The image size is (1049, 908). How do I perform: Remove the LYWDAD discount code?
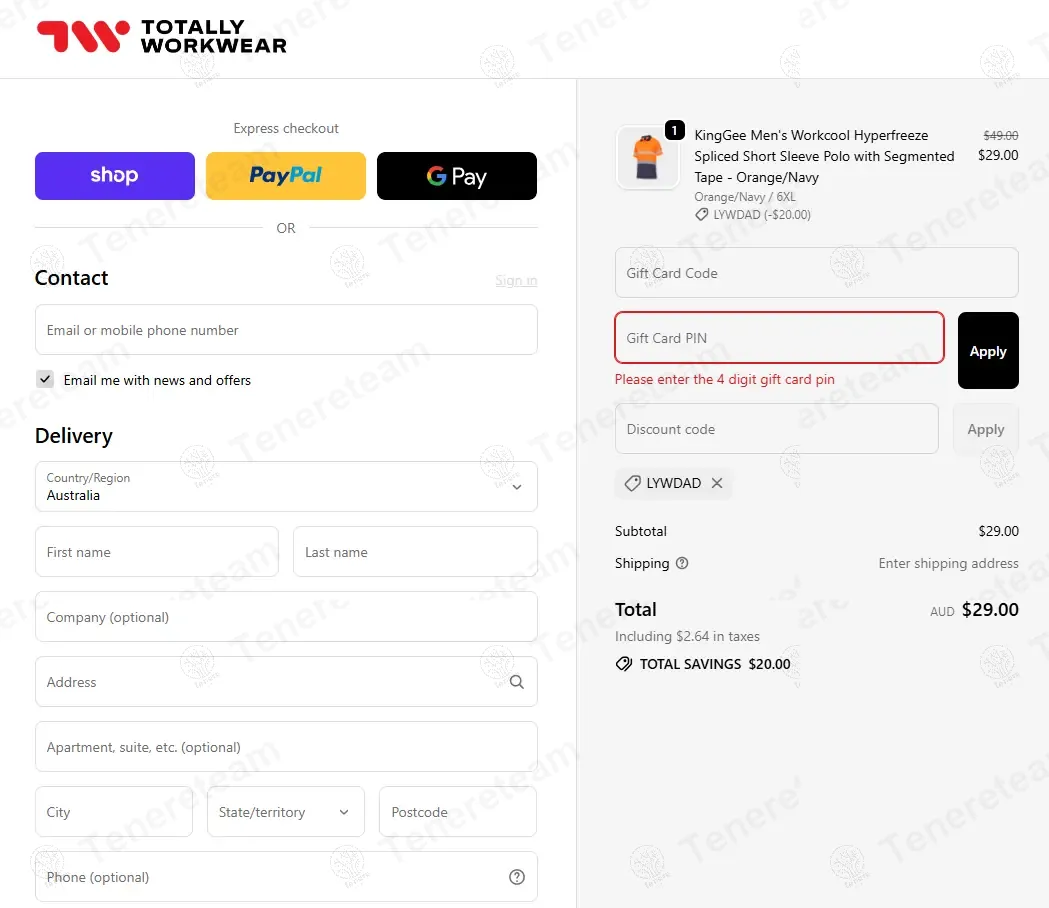(717, 483)
